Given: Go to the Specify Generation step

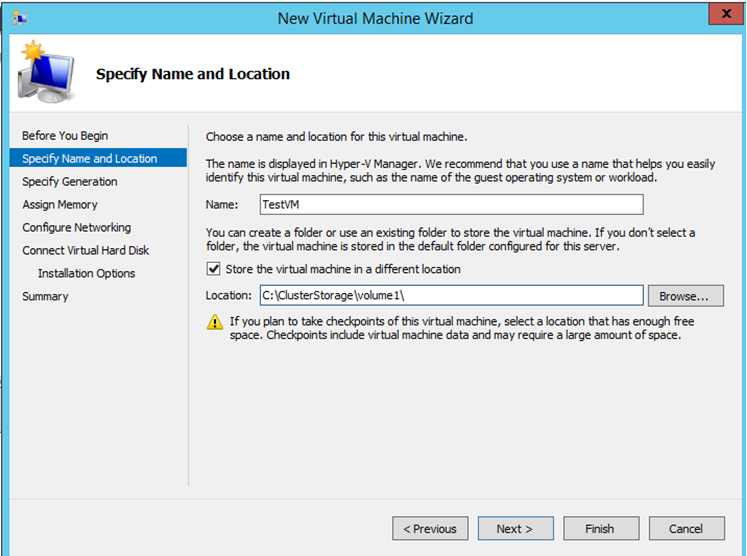Looking at the screenshot, I should coord(70,182).
